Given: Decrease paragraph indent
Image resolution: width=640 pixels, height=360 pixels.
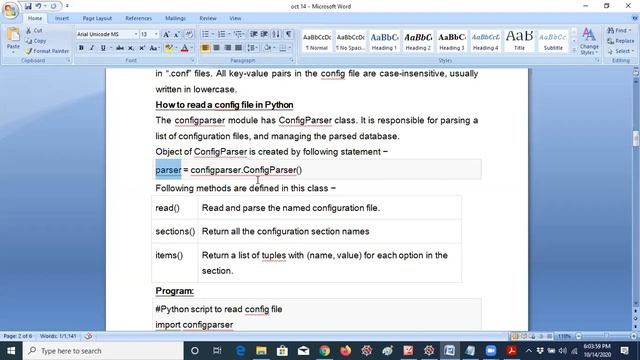Looking at the screenshot, I should 253,34.
